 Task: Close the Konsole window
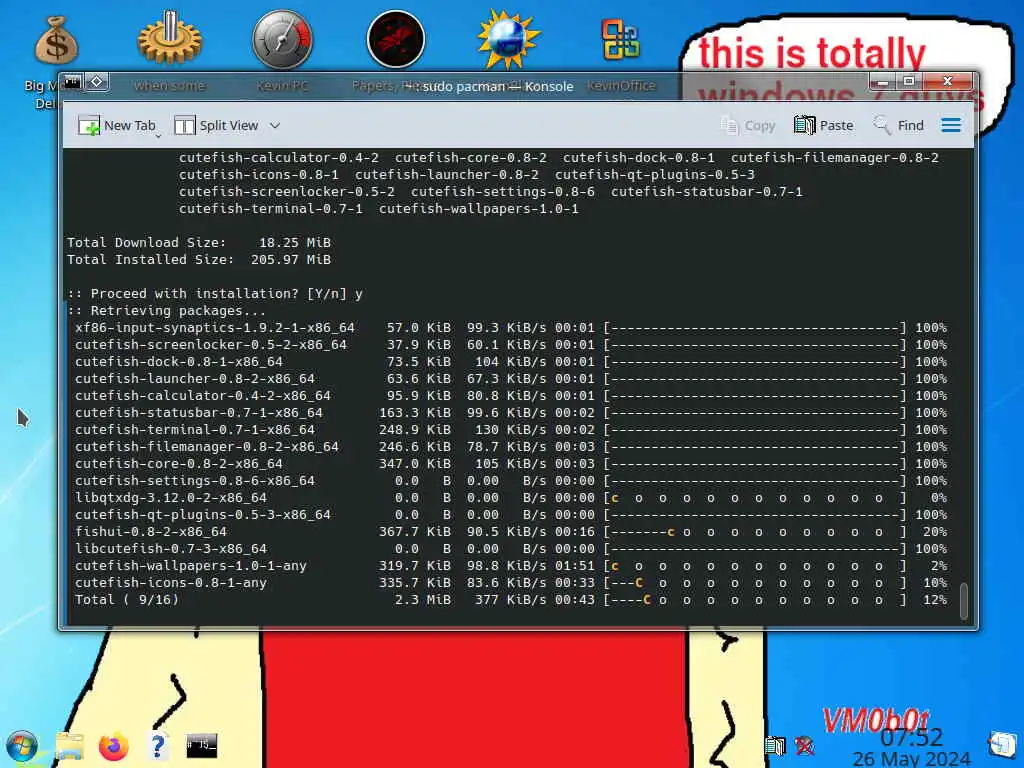[x=948, y=82]
